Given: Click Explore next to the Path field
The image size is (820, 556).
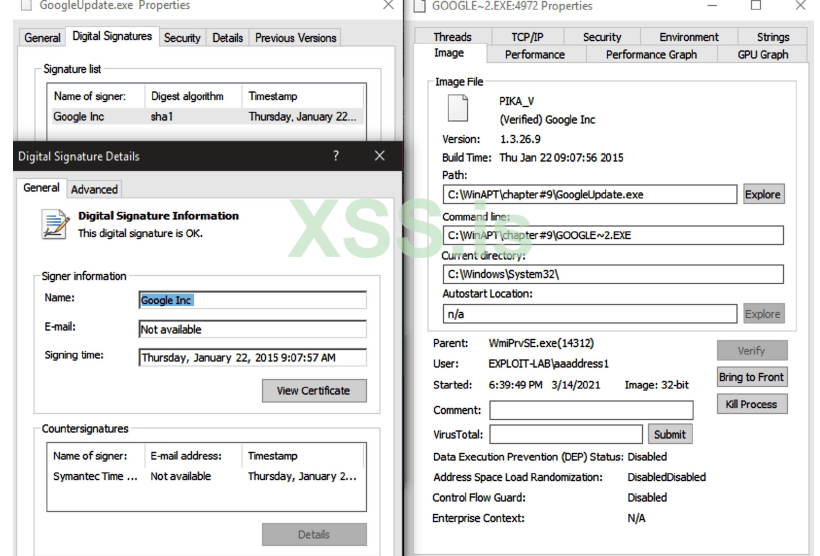Looking at the screenshot, I should pyautogui.click(x=762, y=194).
